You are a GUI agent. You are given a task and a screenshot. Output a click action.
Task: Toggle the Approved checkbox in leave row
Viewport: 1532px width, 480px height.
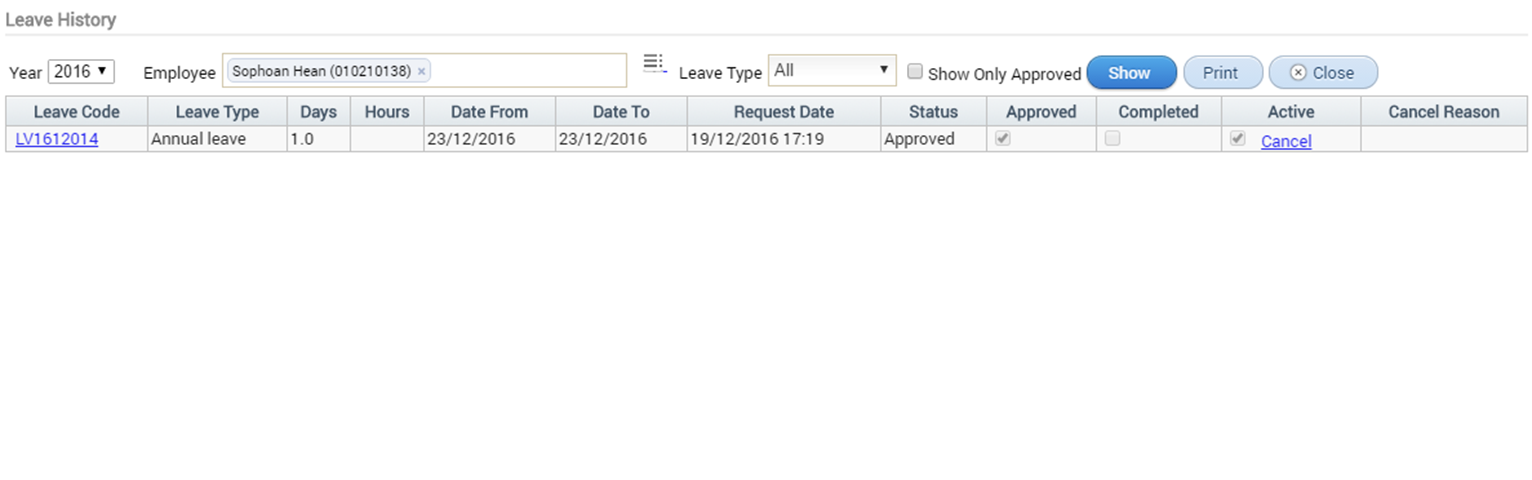[1003, 139]
